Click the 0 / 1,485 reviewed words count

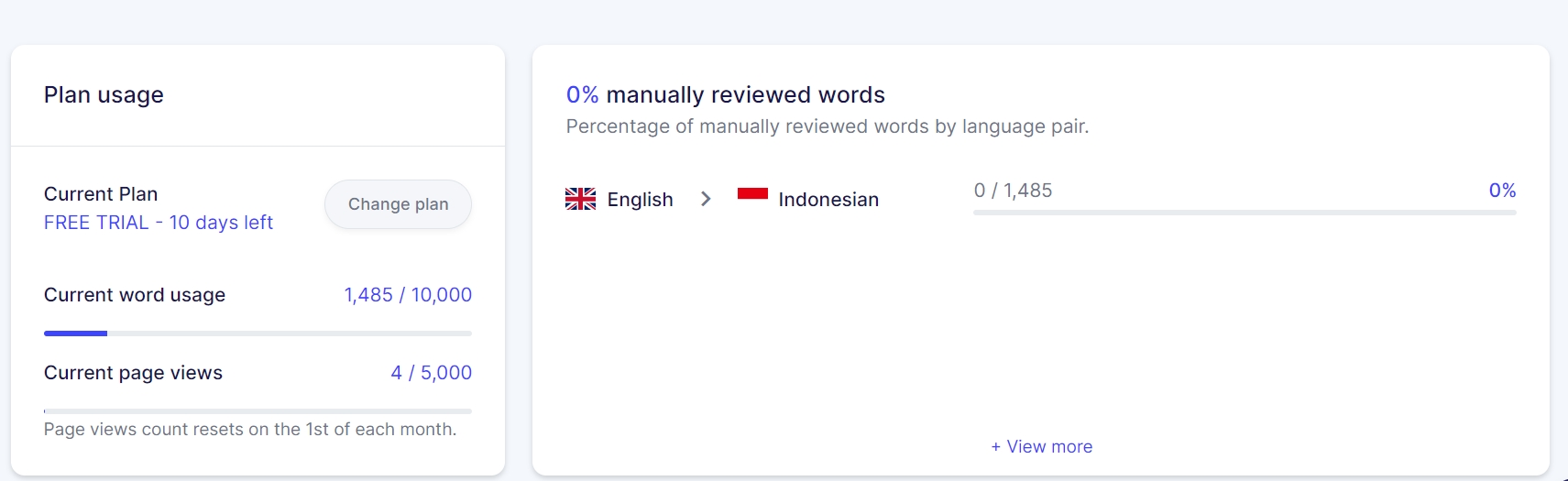tap(1013, 191)
